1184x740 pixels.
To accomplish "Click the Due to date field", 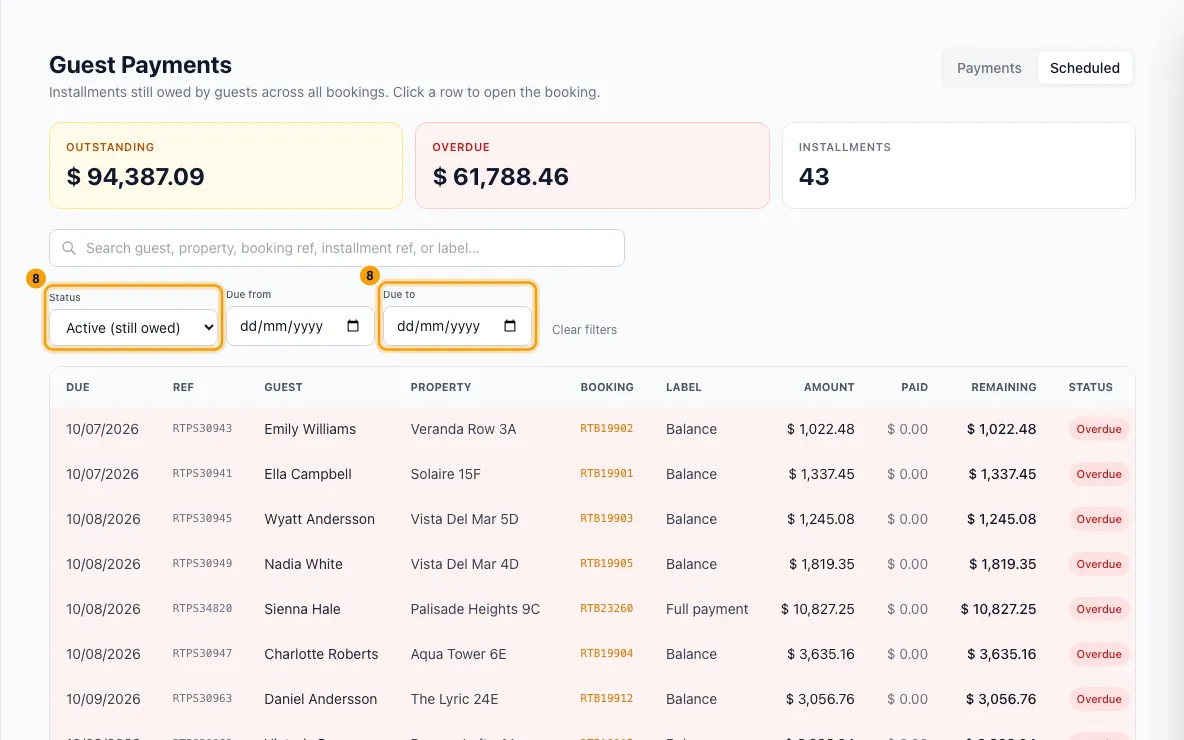I will click(x=457, y=326).
